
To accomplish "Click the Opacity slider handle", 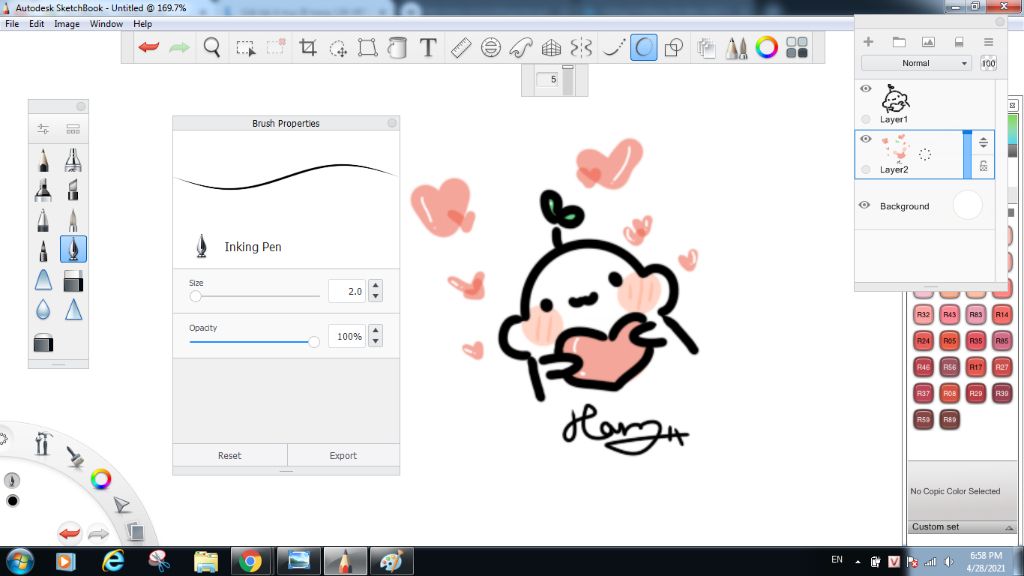I will click(314, 342).
